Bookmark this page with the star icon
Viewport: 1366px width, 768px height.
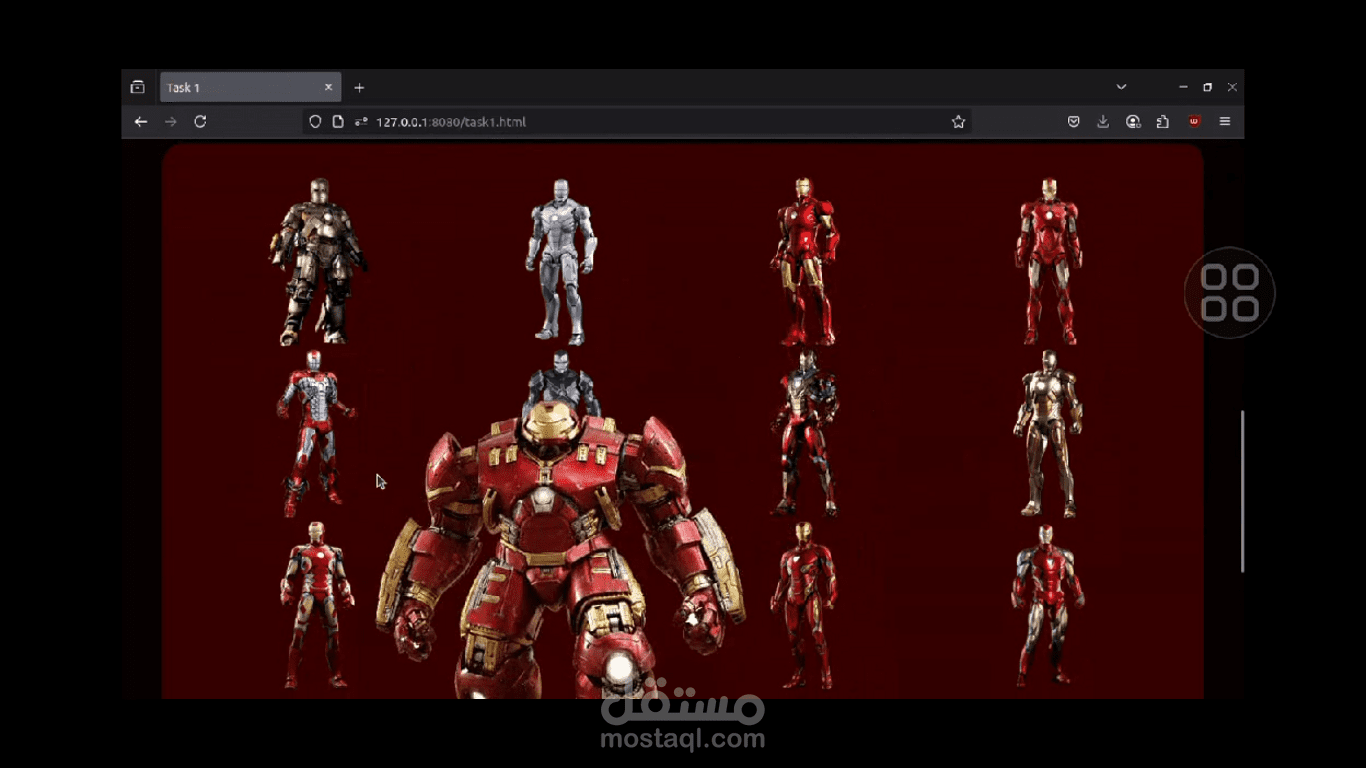pos(958,122)
